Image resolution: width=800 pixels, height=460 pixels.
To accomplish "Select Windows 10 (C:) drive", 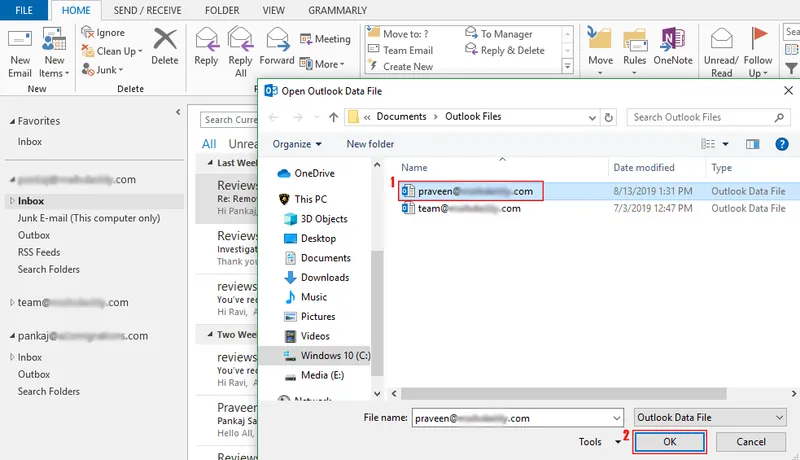I will point(328,355).
